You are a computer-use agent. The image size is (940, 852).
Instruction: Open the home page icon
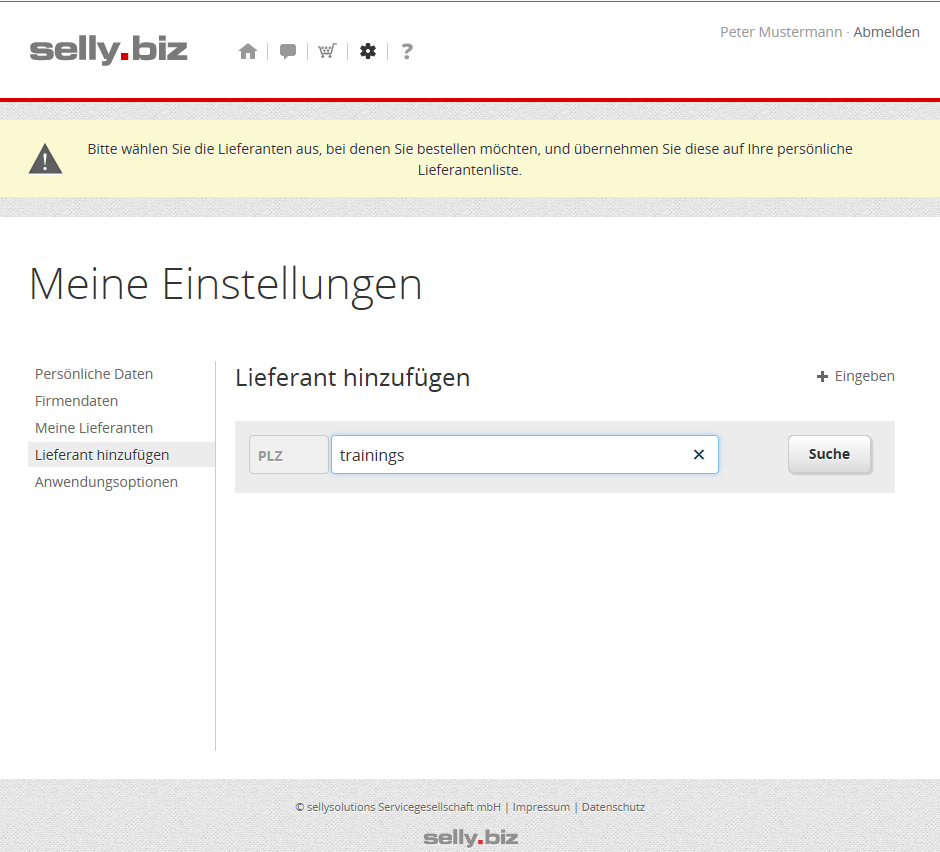(x=248, y=52)
